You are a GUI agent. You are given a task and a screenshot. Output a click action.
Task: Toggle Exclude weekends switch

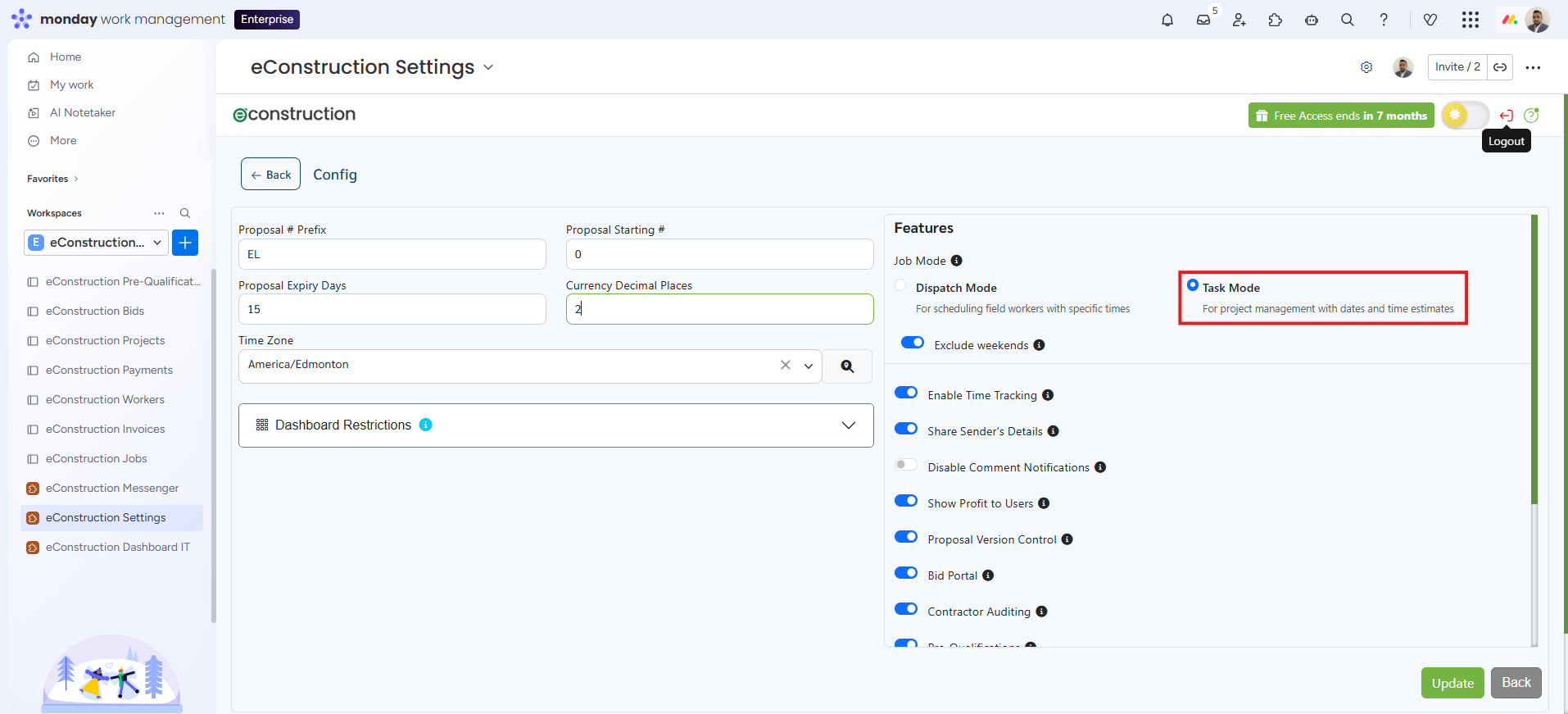pyautogui.click(x=913, y=343)
